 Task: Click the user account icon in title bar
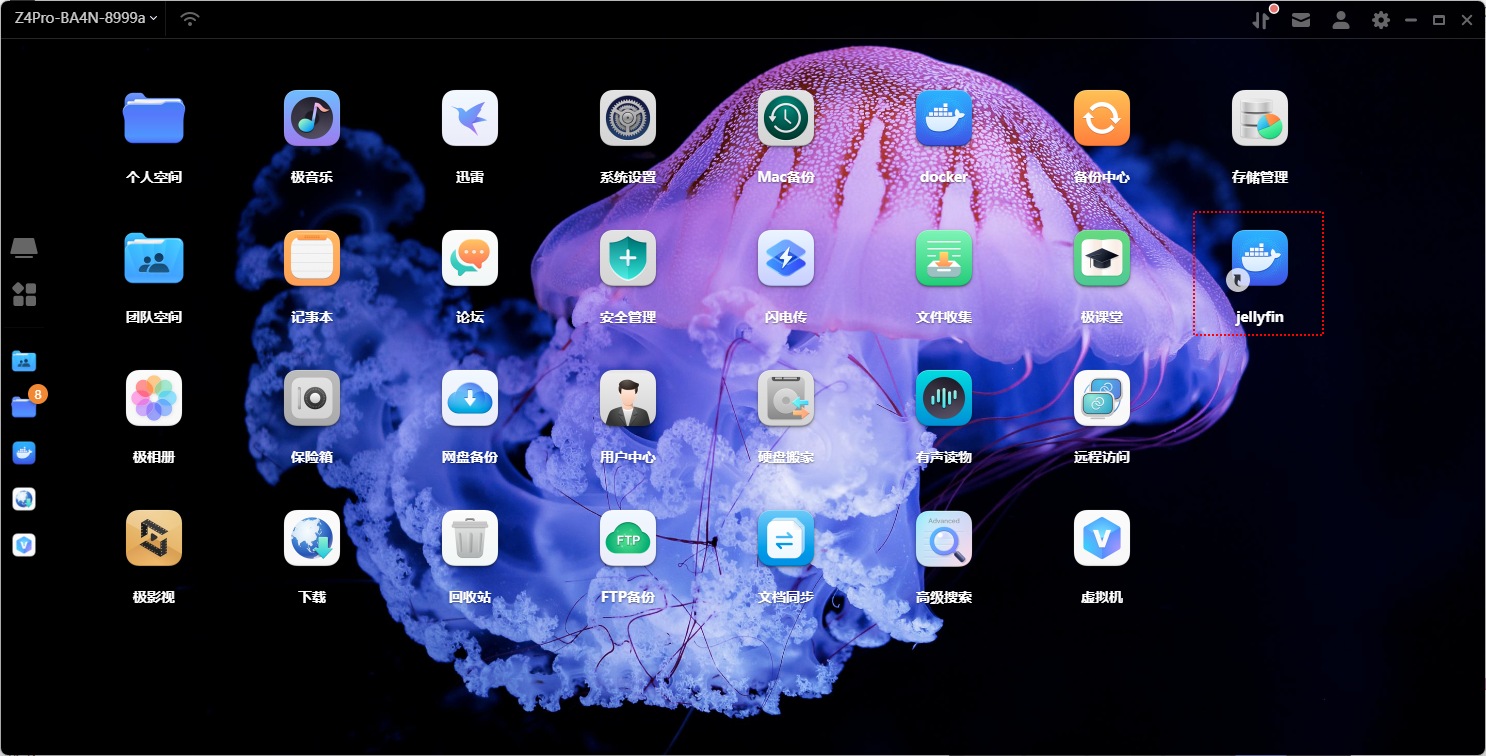(1341, 19)
